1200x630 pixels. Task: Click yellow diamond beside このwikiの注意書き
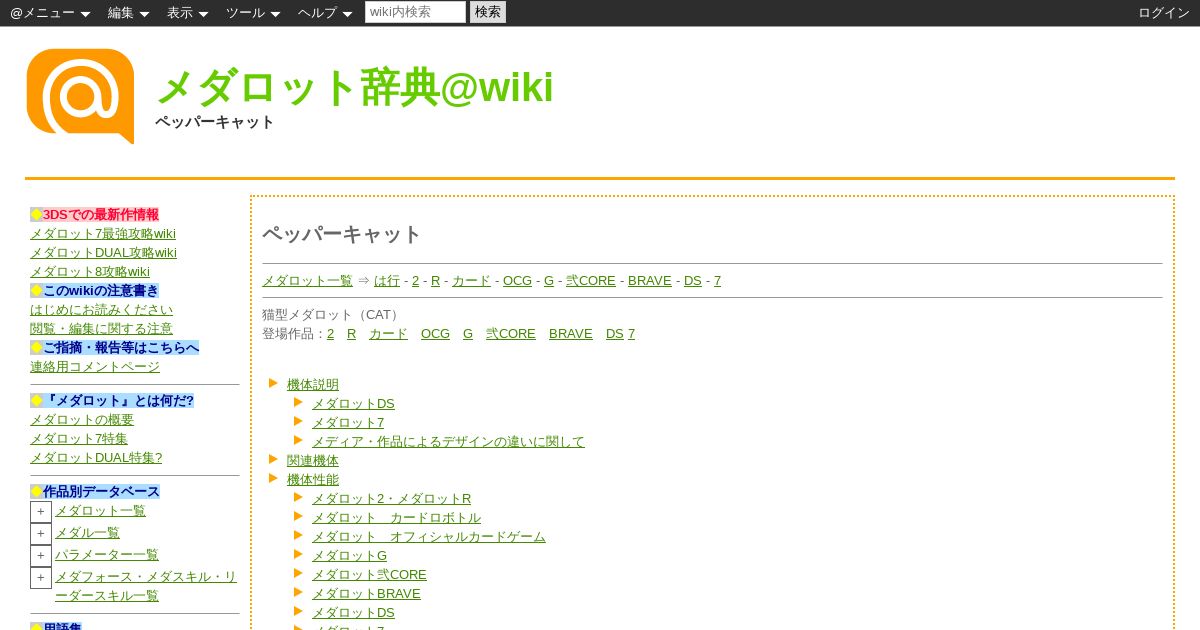pos(36,291)
